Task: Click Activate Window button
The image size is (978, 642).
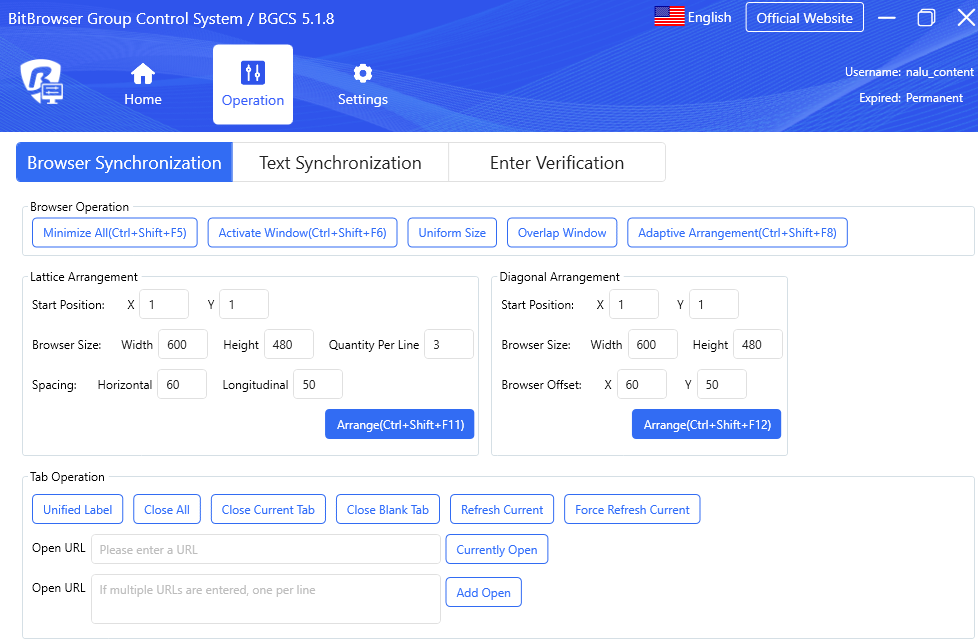Action: (x=303, y=233)
